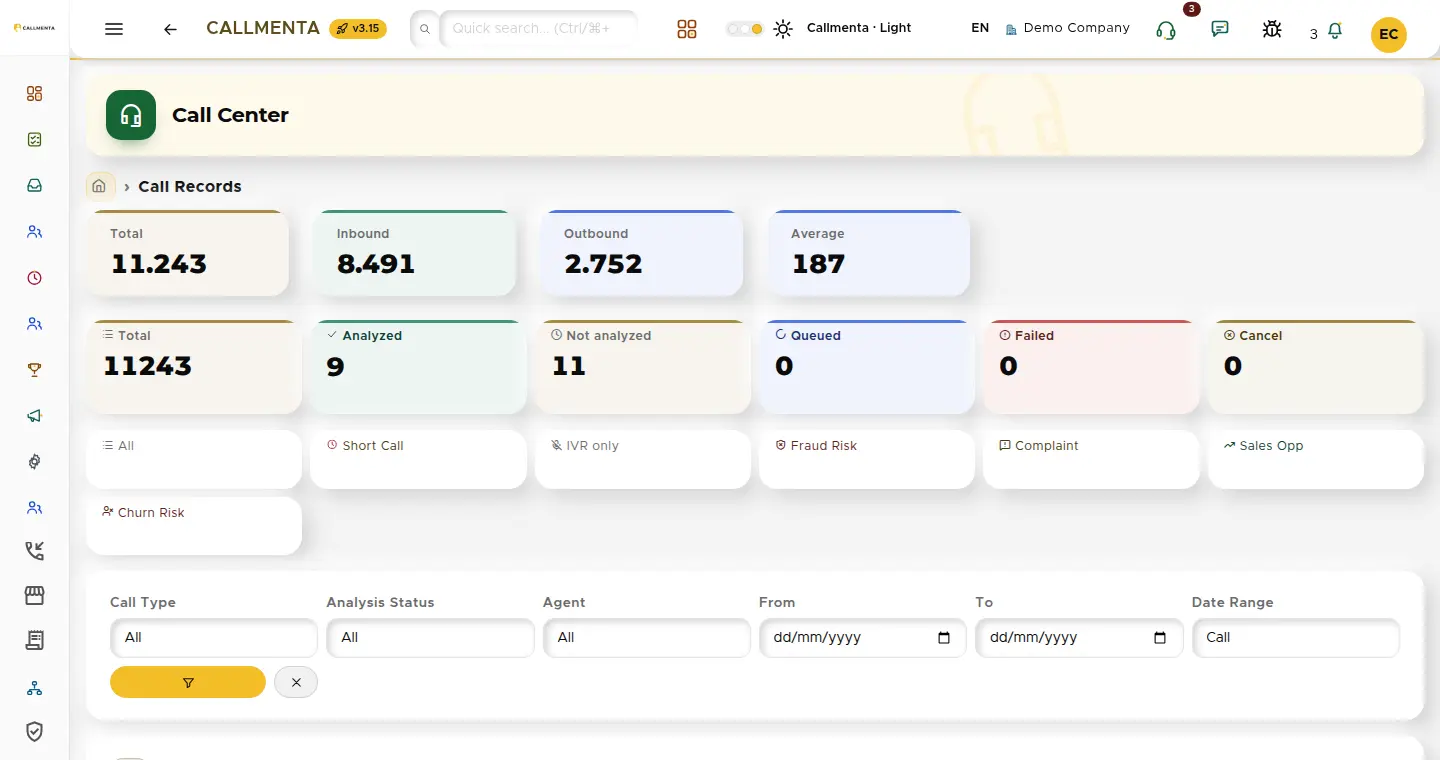This screenshot has width=1440, height=760.
Task: Open the headset support icon in top bar
Action: click(x=1166, y=29)
